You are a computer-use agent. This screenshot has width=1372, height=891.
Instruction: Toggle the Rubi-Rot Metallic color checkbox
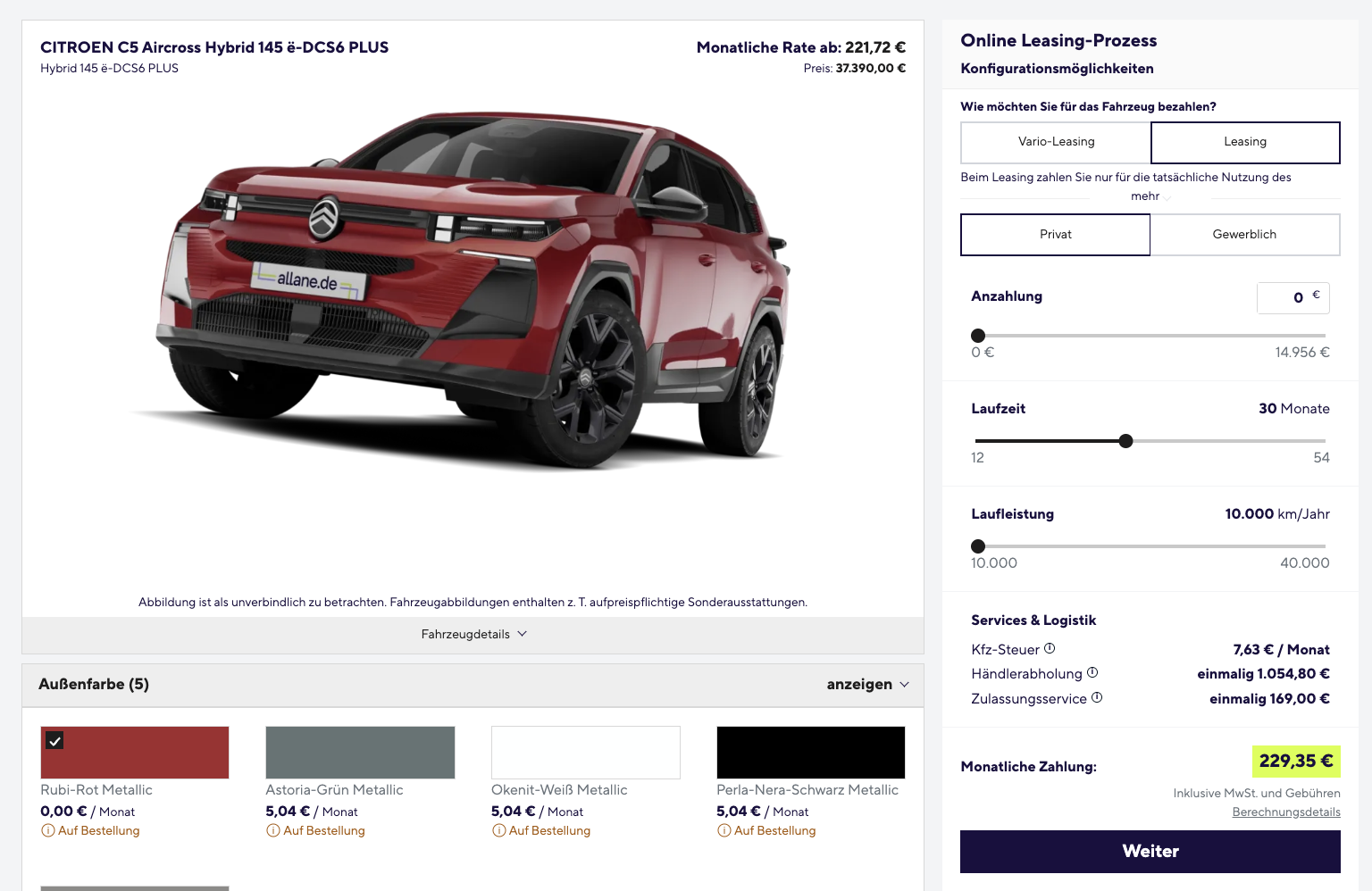(x=54, y=740)
